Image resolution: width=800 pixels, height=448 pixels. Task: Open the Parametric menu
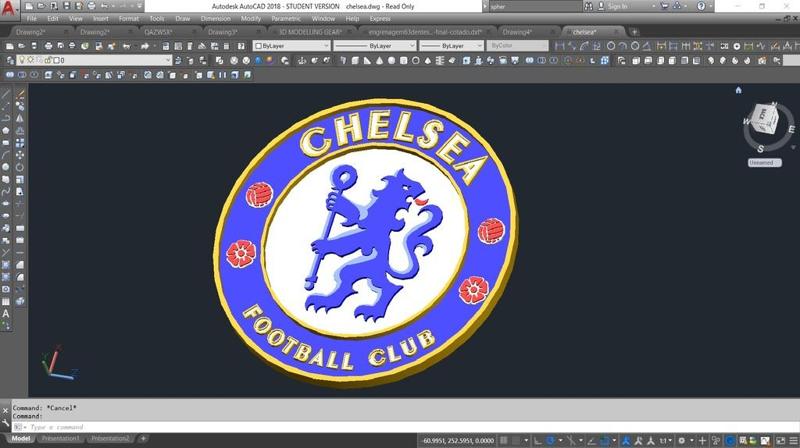click(x=286, y=19)
